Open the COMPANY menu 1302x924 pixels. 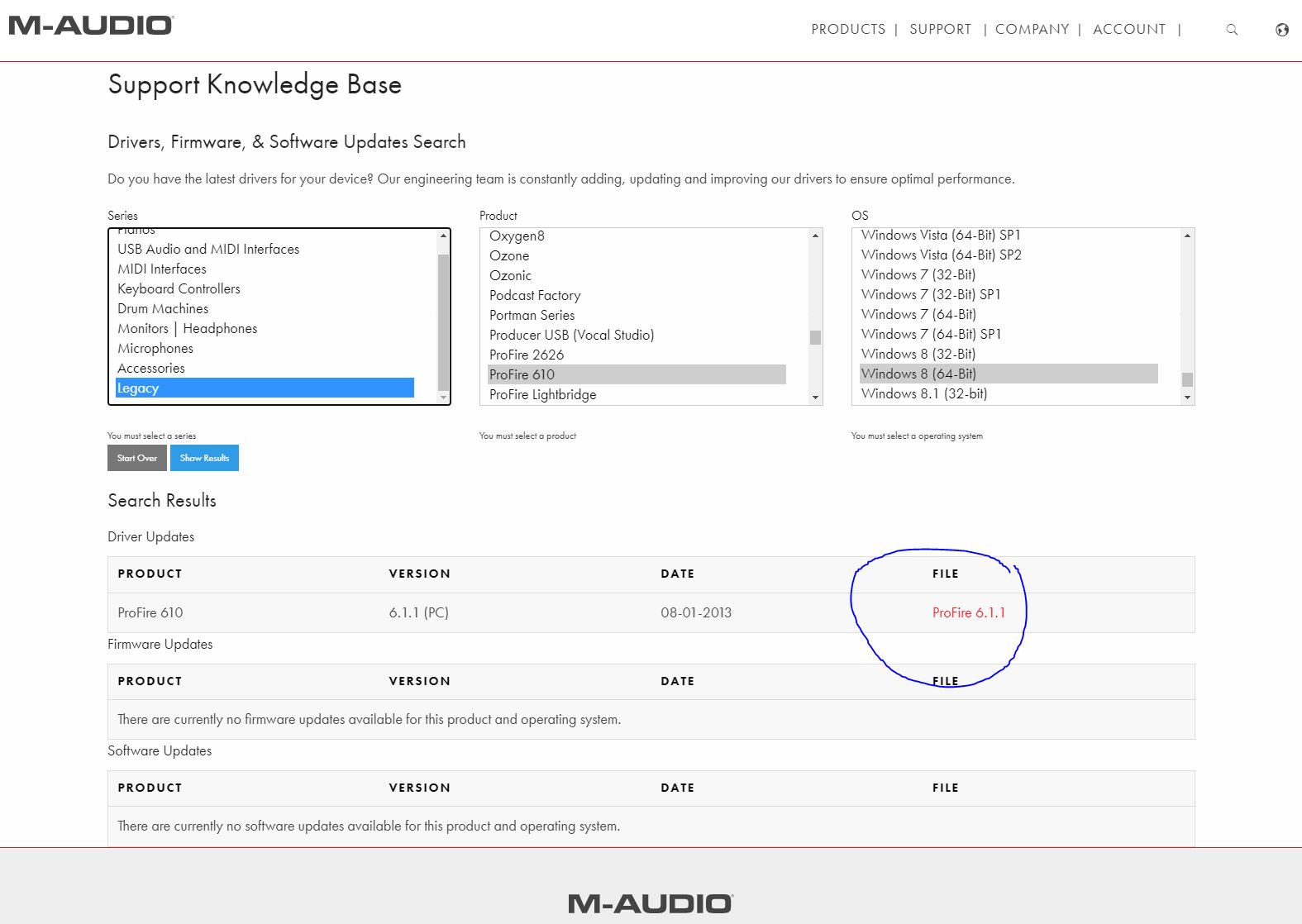coord(1032,29)
